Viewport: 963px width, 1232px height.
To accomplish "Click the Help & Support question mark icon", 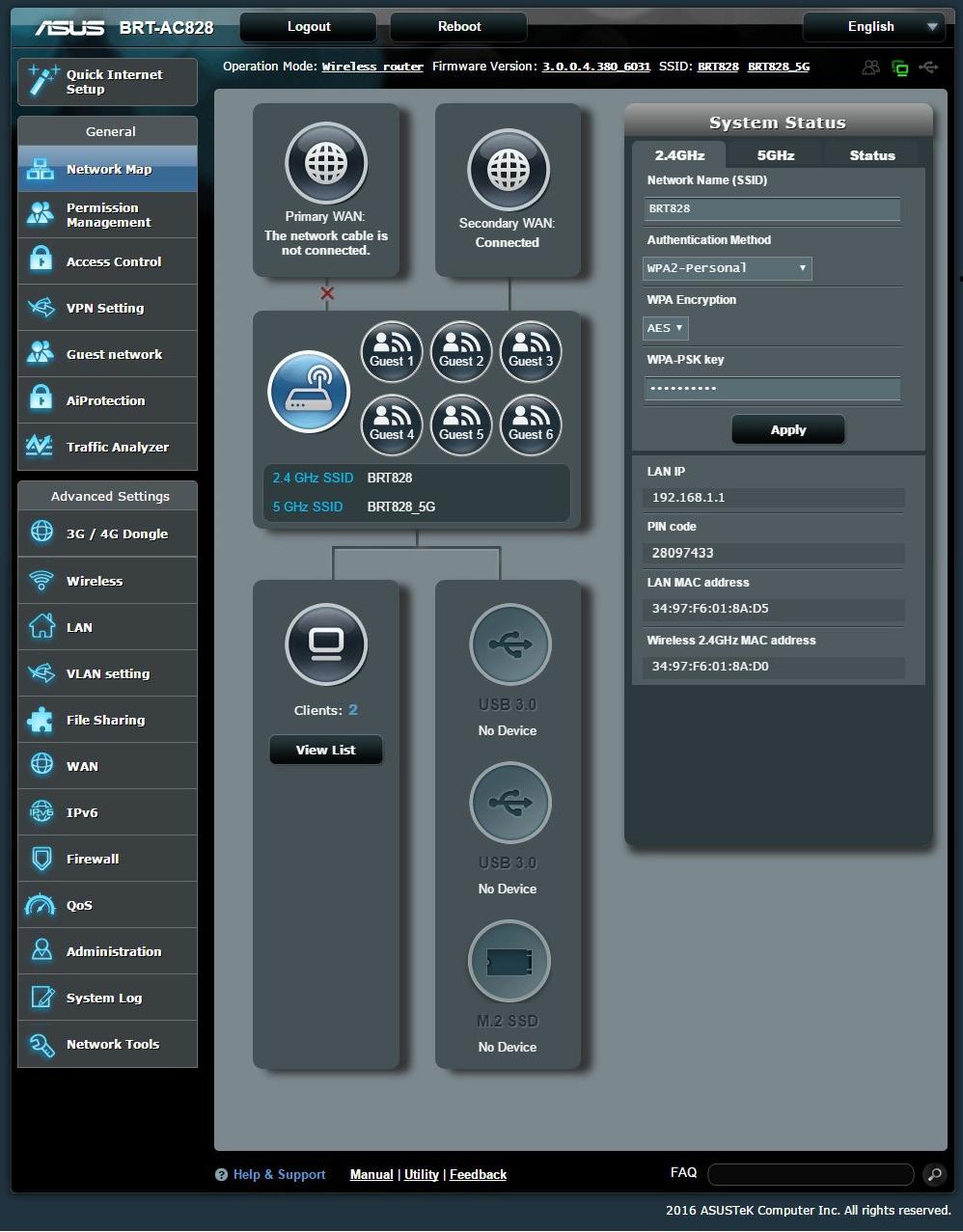I will (x=221, y=1175).
